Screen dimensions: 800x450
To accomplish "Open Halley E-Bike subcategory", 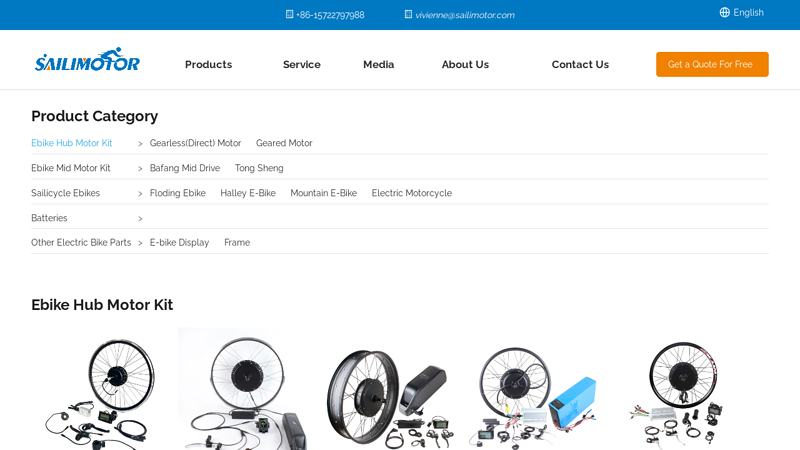I will [248, 193].
